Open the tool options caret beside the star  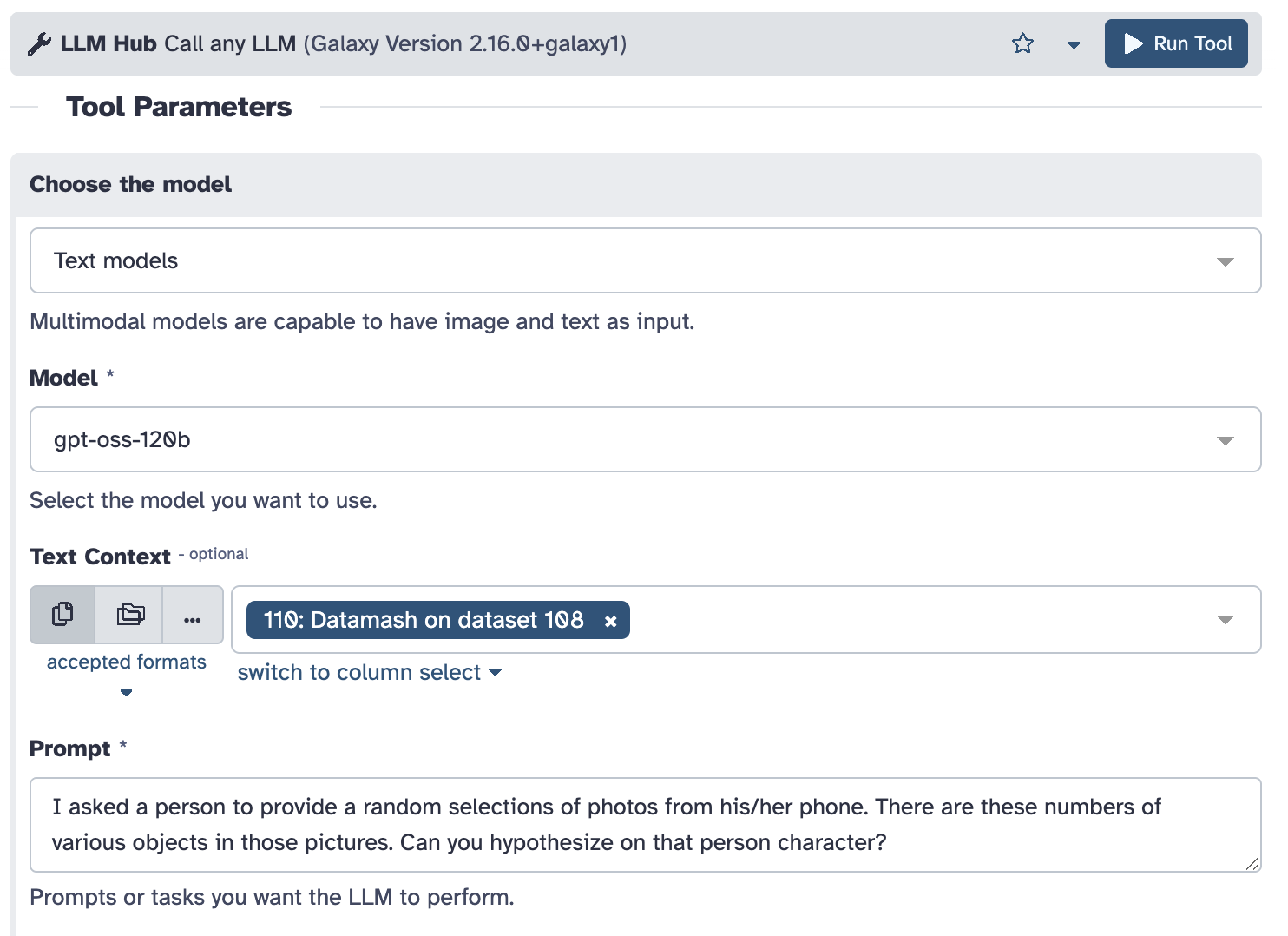(x=1074, y=44)
